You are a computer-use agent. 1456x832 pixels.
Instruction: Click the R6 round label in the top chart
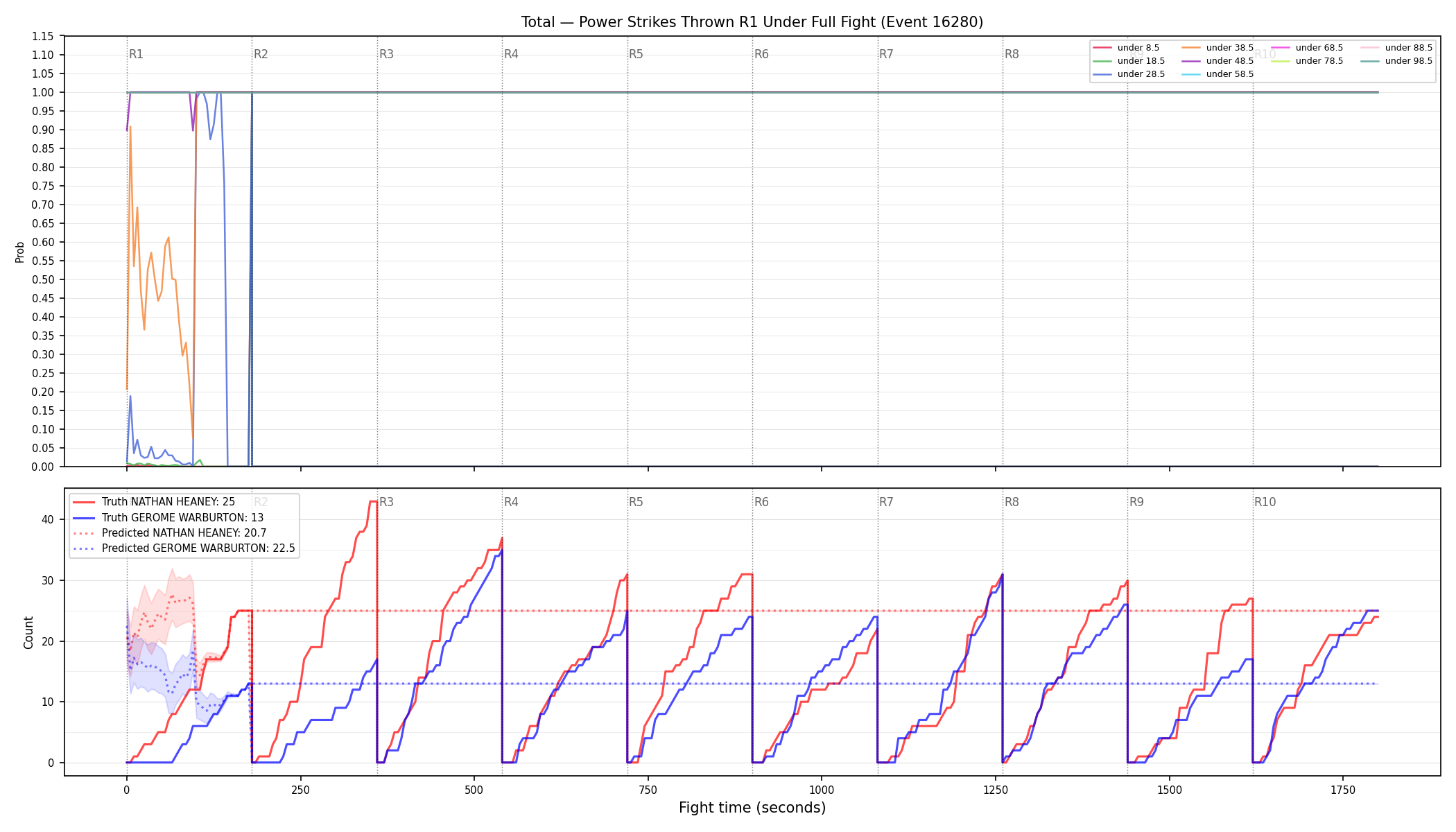[x=761, y=54]
